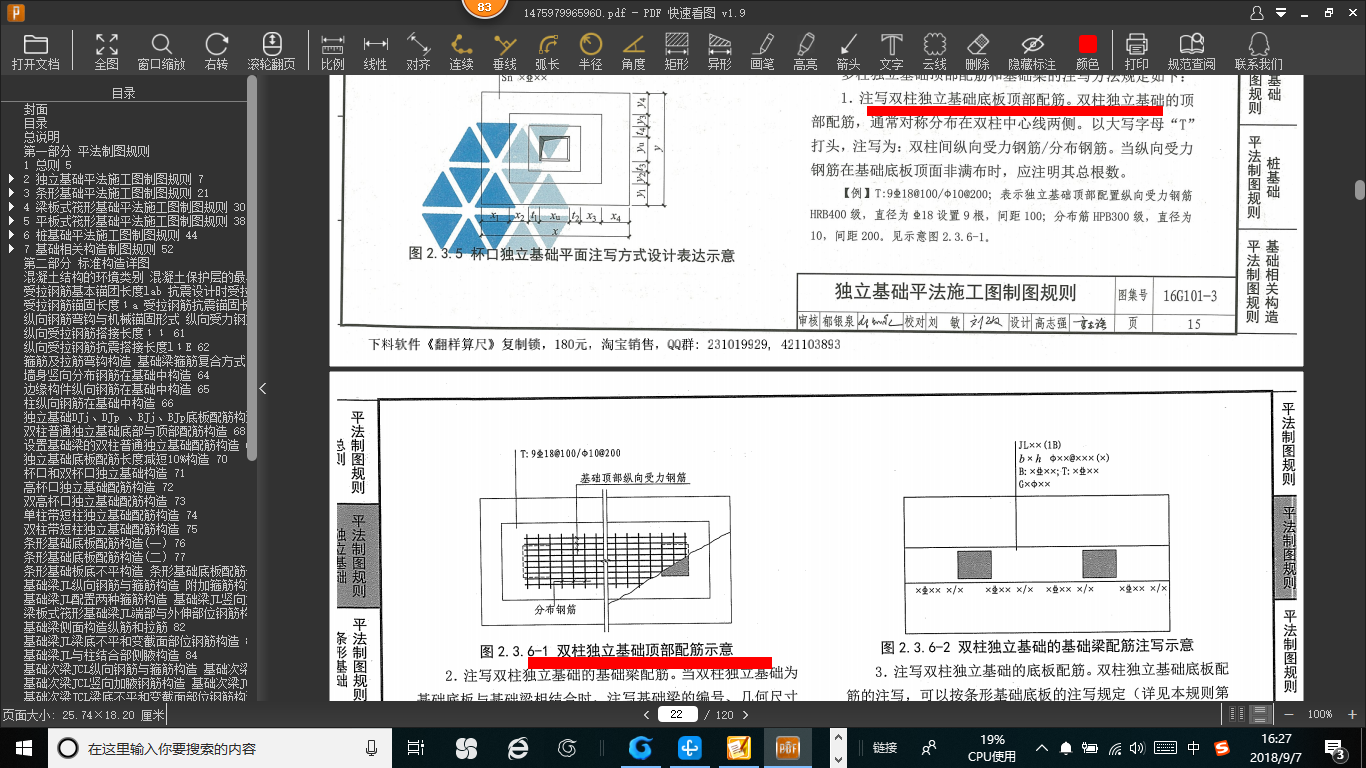Screen dimensions: 1366x768
Task: Click the Windows taskbar search box
Action: tap(219, 747)
